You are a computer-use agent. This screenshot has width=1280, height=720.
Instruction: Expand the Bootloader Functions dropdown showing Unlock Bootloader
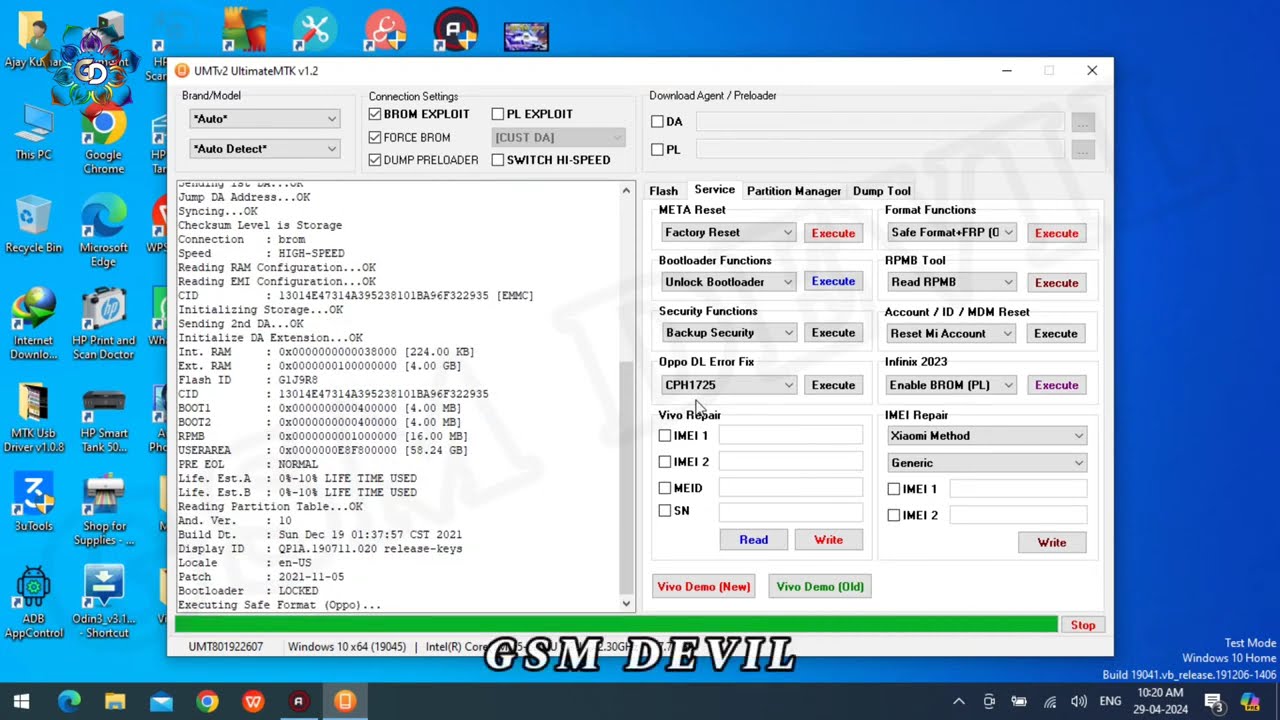coord(728,281)
